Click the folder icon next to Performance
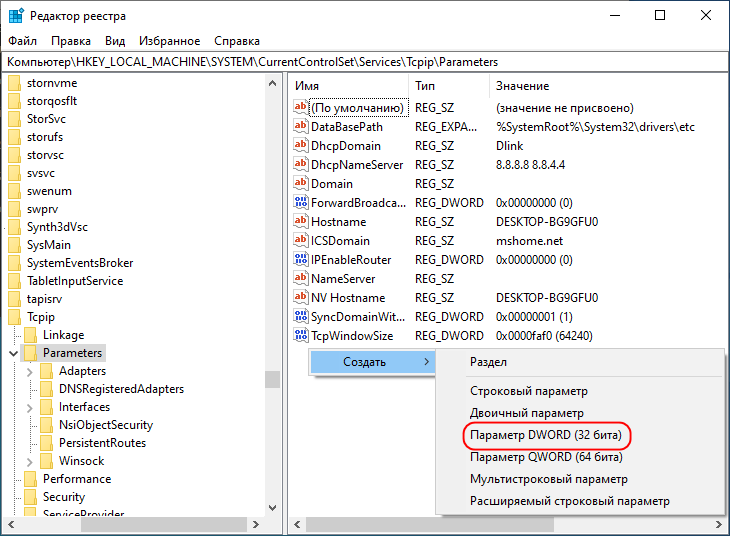The width and height of the screenshot is (730, 536). point(31,479)
